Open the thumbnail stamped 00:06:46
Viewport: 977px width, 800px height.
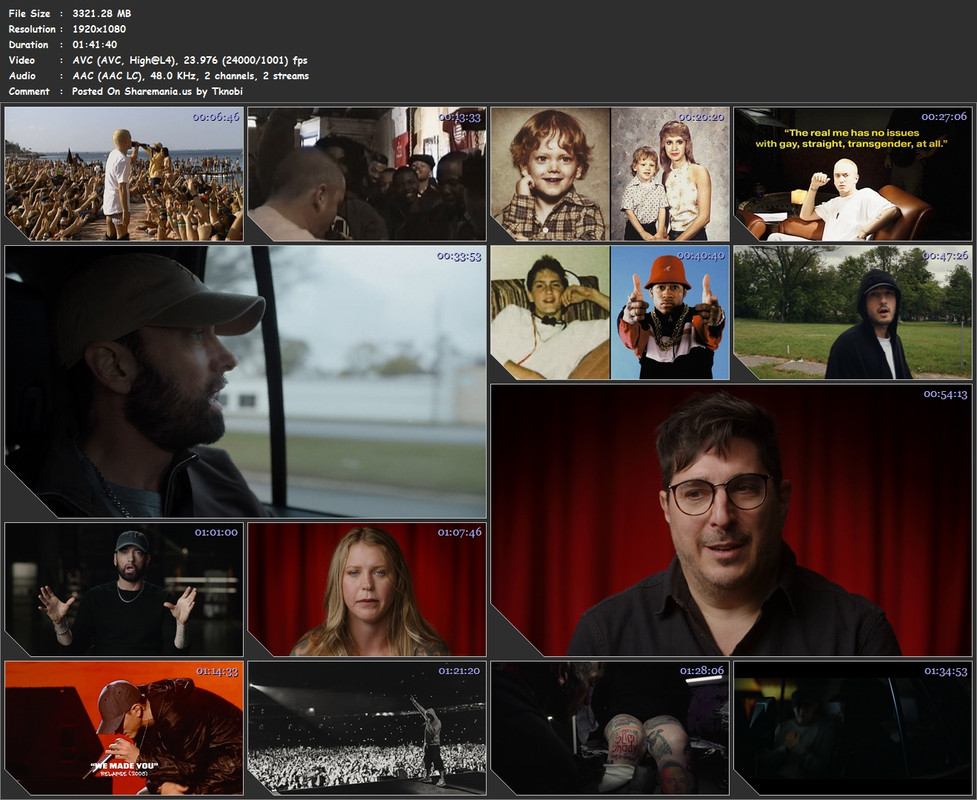click(x=124, y=174)
